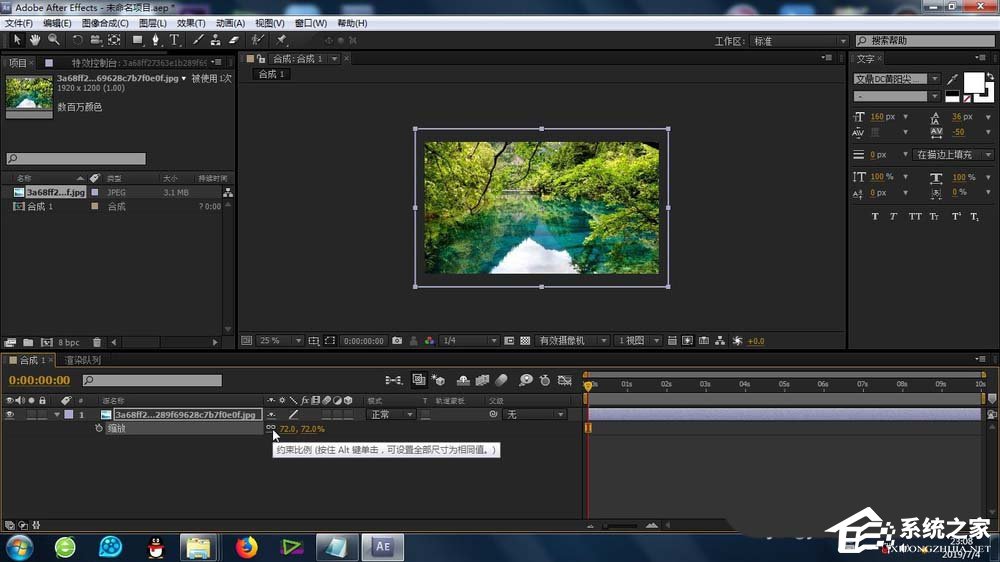Screen dimensions: 1000x562
Task: Toggle the scale property stopwatch
Action: point(99,428)
